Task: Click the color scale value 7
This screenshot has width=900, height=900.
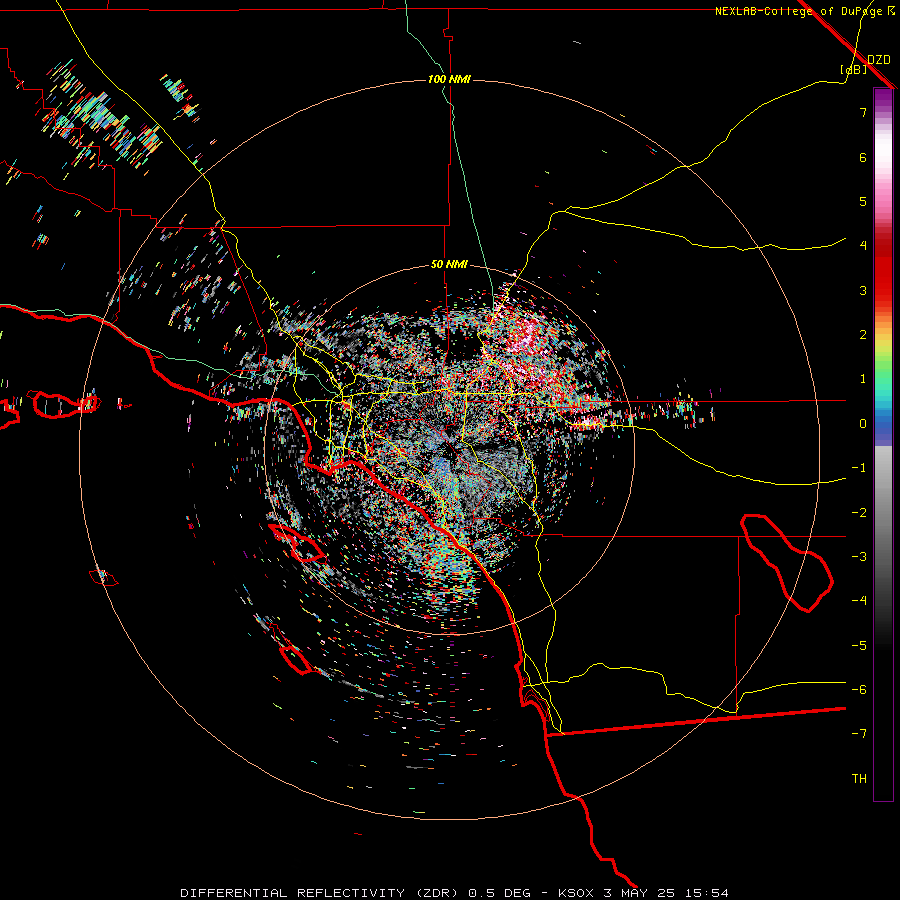Action: [863, 112]
